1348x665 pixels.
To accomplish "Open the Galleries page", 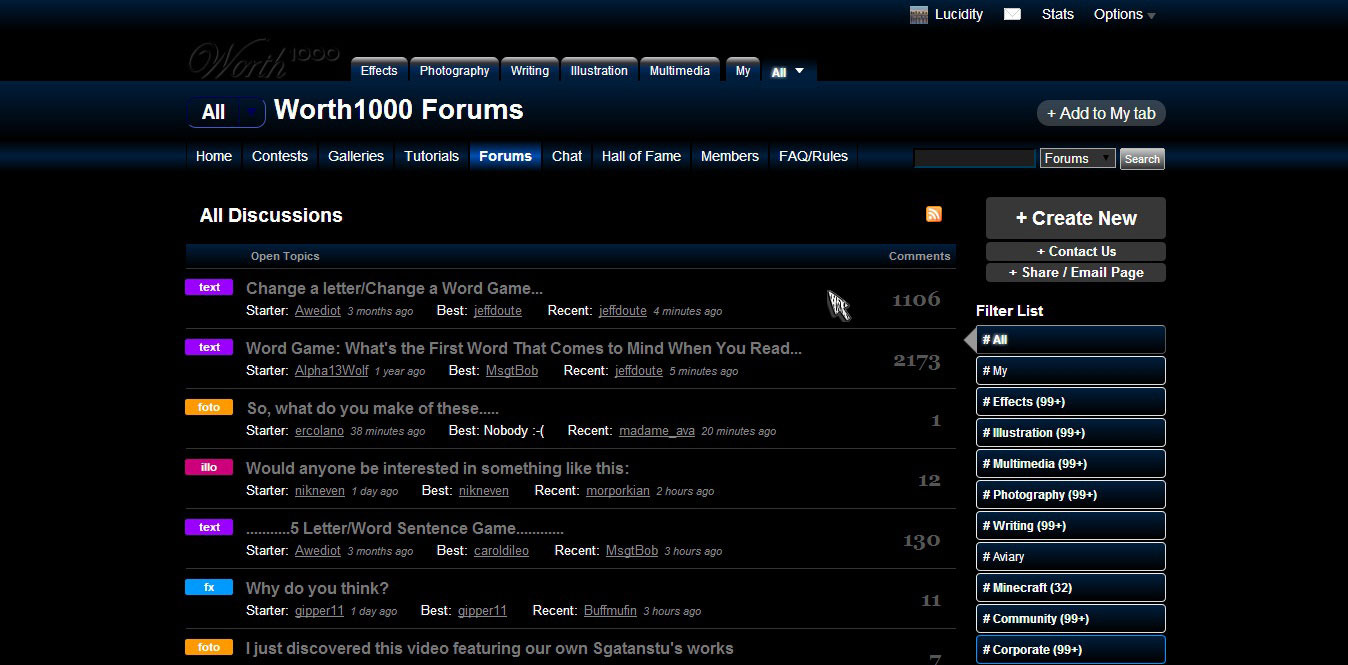I will click(x=356, y=156).
